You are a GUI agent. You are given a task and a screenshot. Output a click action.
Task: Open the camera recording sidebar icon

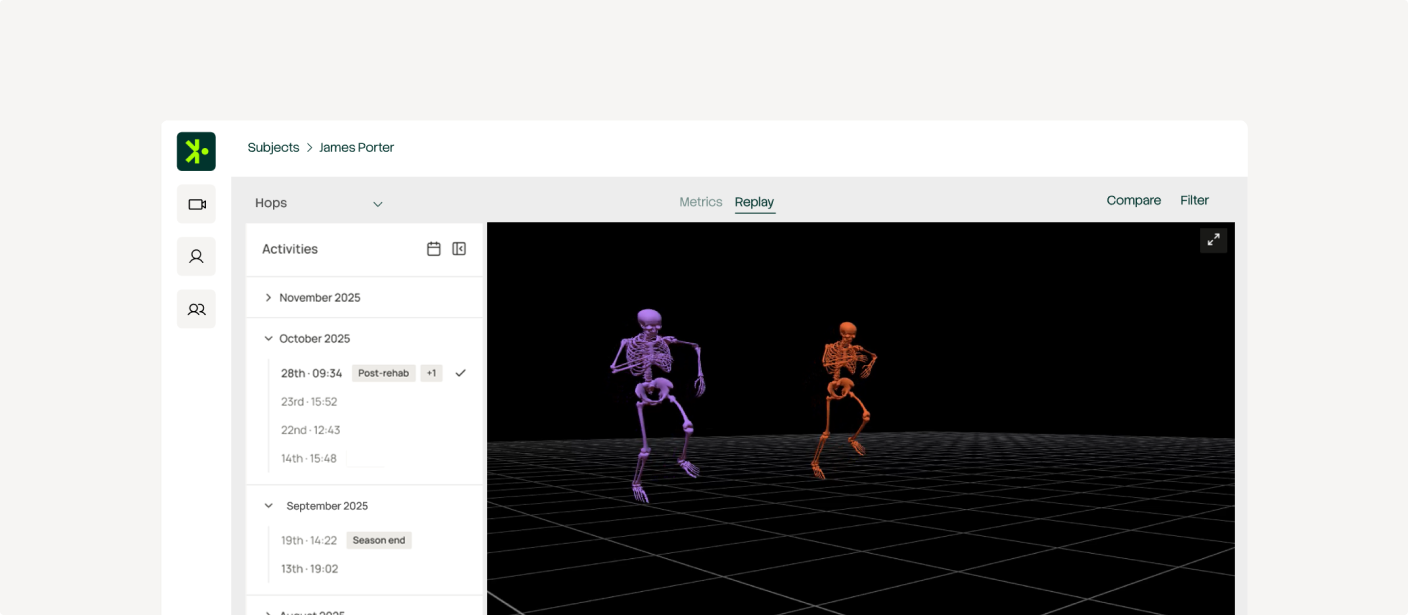point(196,204)
